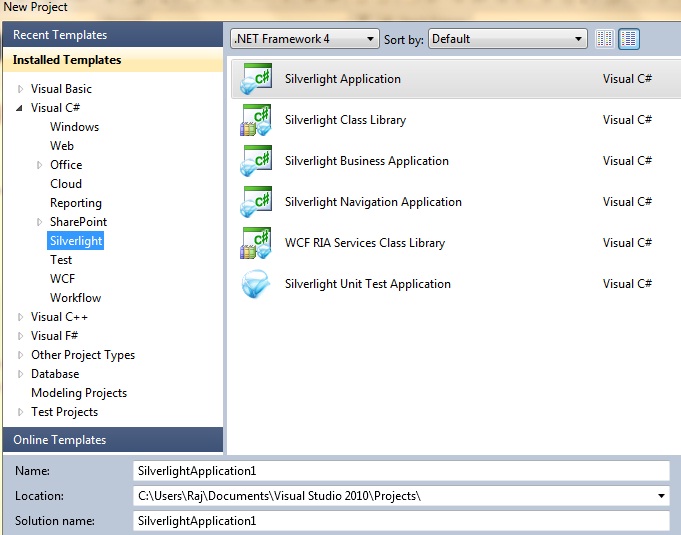
Task: Pick the Silverlight Navigation Application icon
Action: pos(256,202)
